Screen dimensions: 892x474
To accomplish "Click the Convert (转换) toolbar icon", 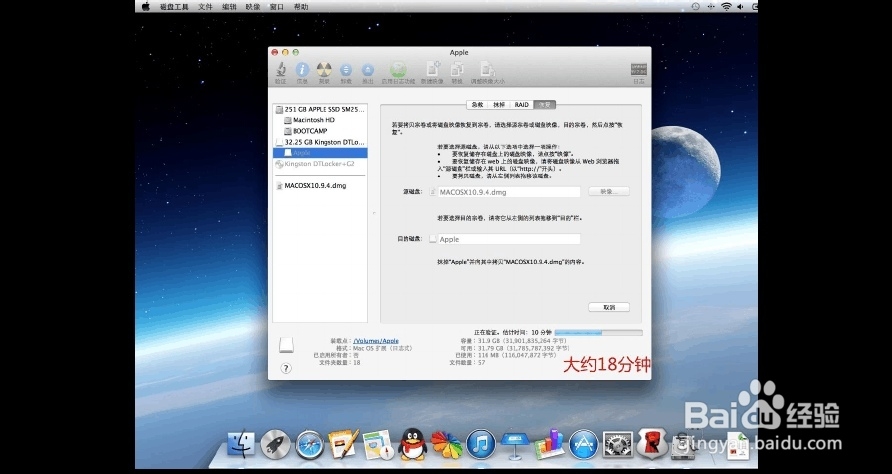I will [457, 71].
